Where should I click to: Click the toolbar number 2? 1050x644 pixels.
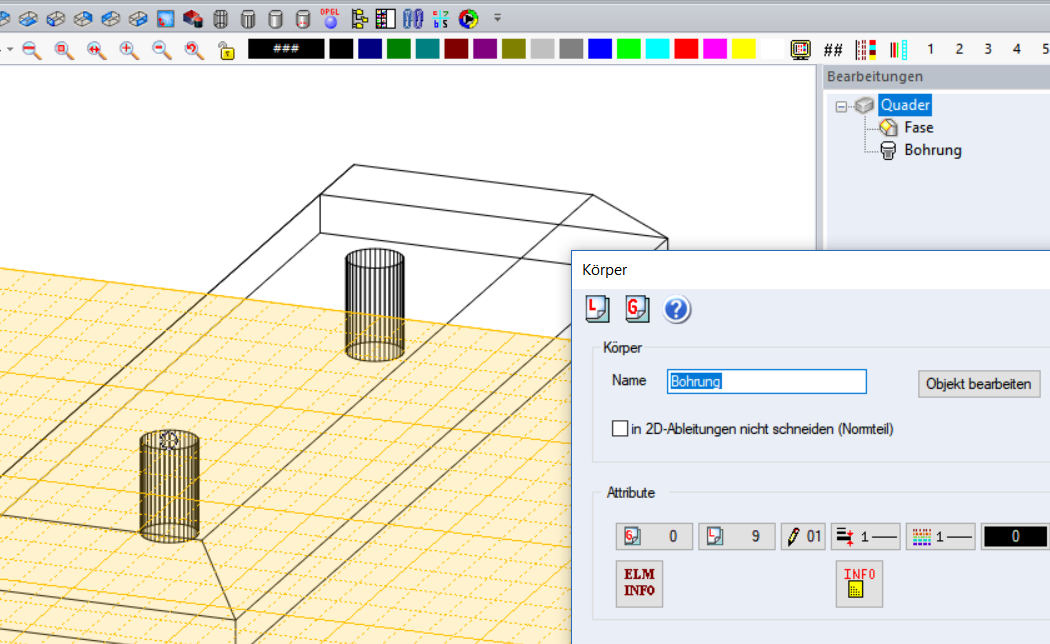pos(959,50)
